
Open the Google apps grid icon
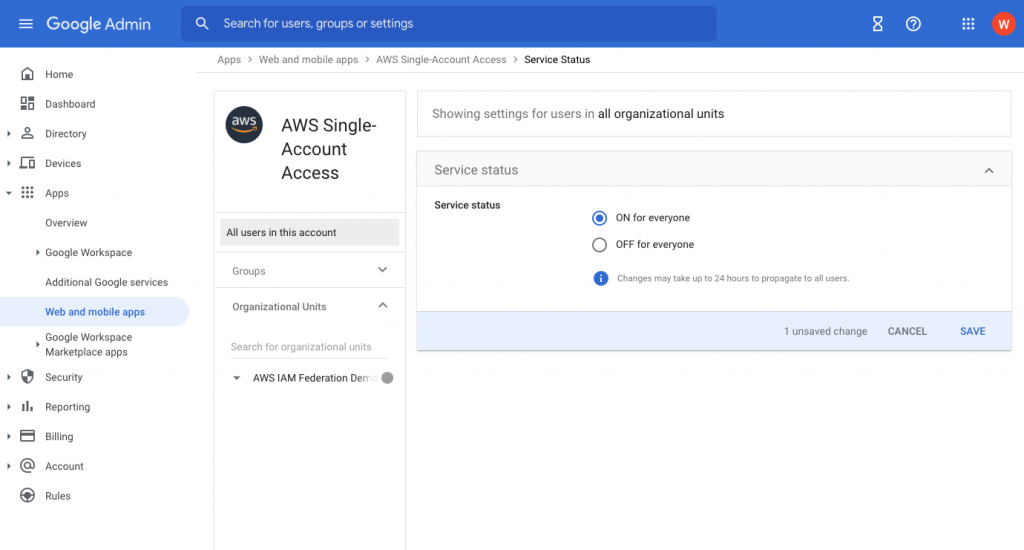click(x=968, y=24)
